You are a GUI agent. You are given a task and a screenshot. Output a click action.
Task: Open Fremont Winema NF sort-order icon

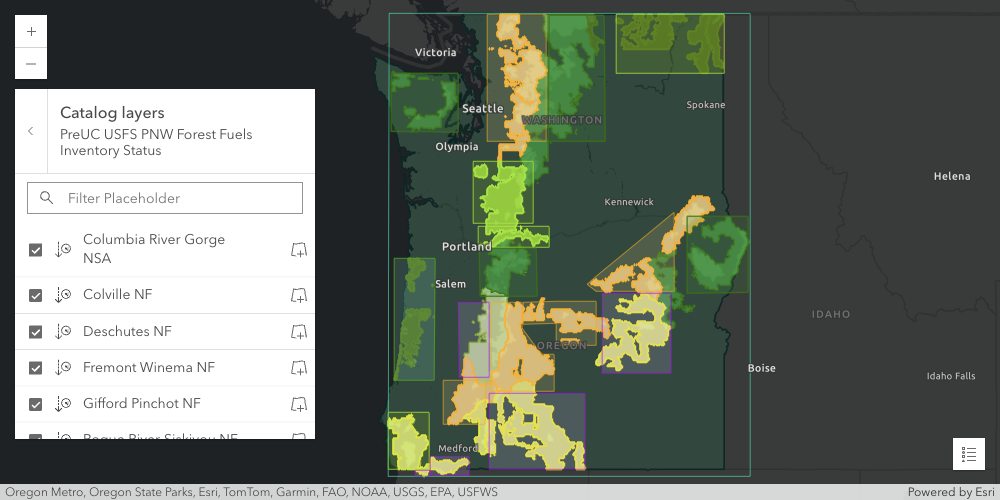coord(63,368)
